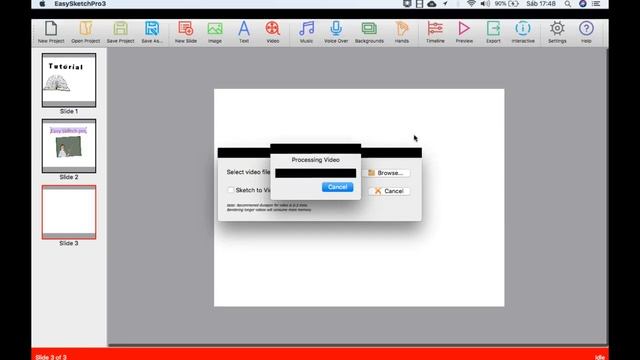Click the Video toolbar icon
The width and height of the screenshot is (640, 360).
273,32
